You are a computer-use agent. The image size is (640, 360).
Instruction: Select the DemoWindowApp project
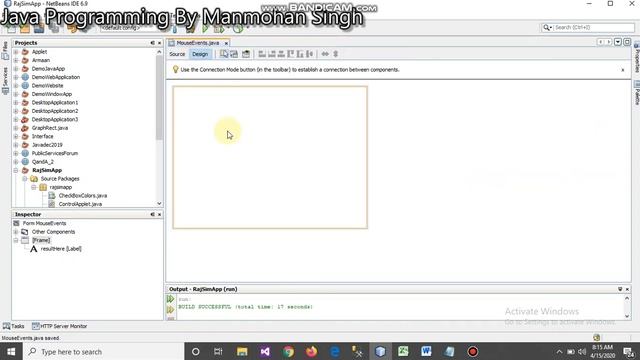pyautogui.click(x=52, y=94)
